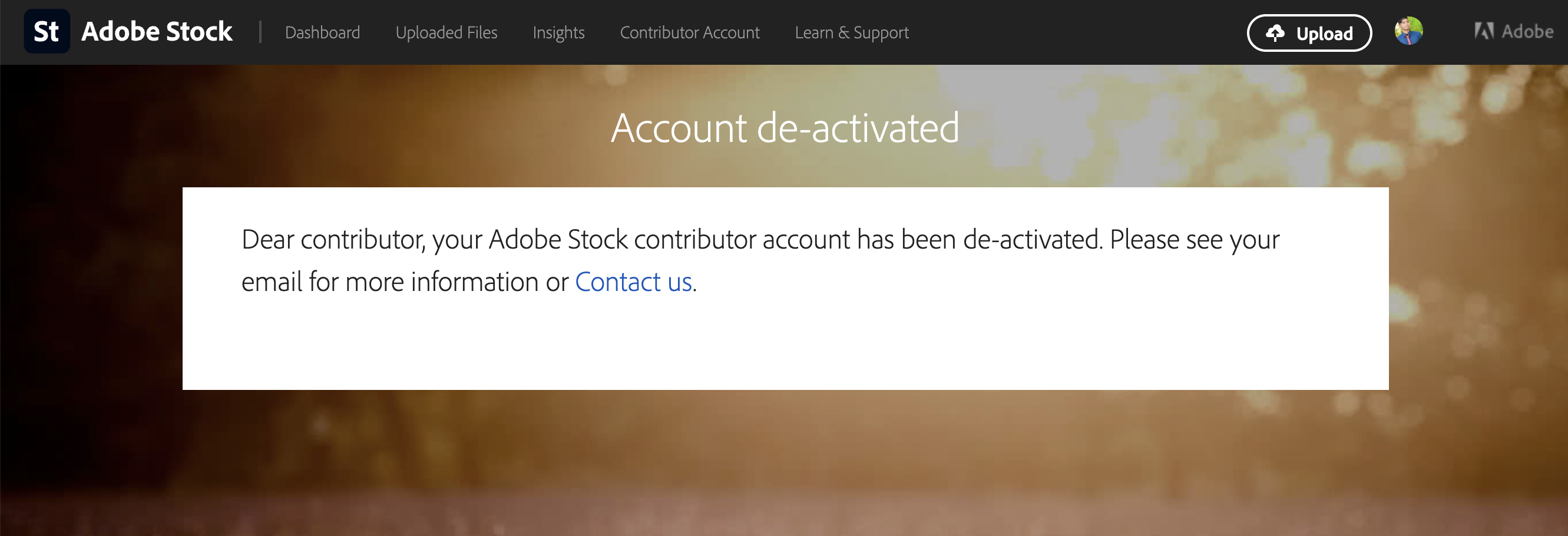Open account options using the avatar photo

(x=1410, y=32)
